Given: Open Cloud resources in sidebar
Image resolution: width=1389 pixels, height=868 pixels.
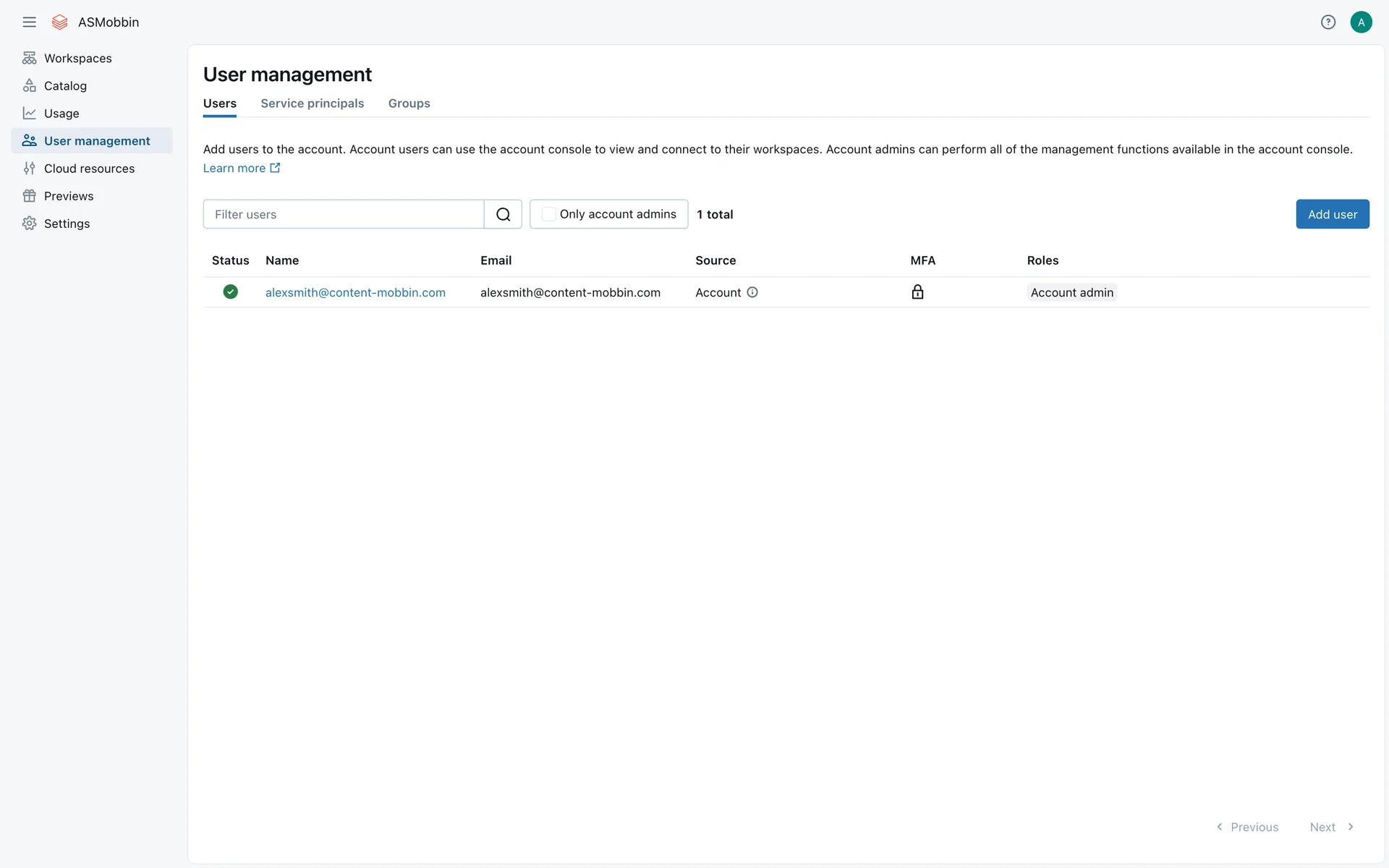Looking at the screenshot, I should (x=89, y=169).
